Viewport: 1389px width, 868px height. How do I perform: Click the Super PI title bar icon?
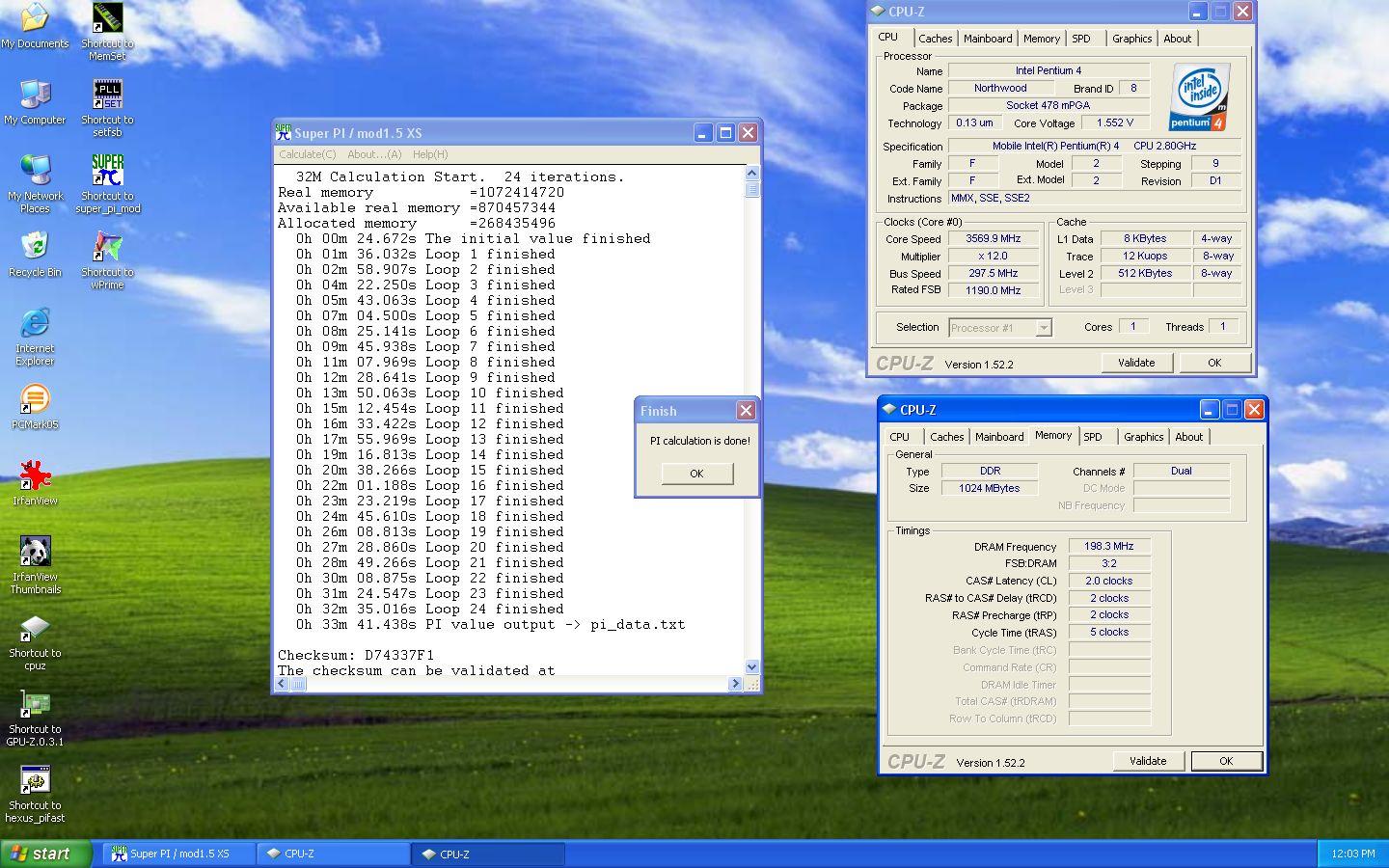coord(284,132)
